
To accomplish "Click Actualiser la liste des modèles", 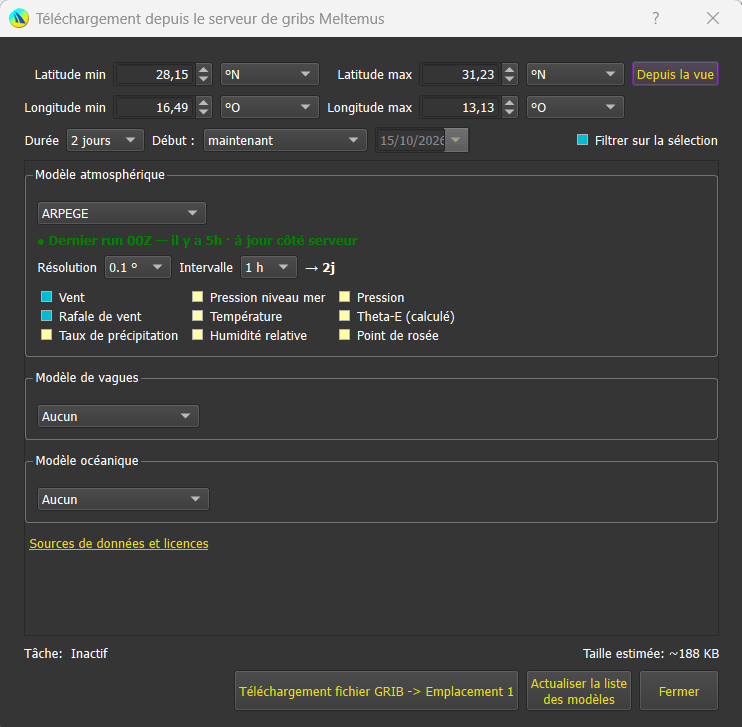I will click(x=579, y=691).
